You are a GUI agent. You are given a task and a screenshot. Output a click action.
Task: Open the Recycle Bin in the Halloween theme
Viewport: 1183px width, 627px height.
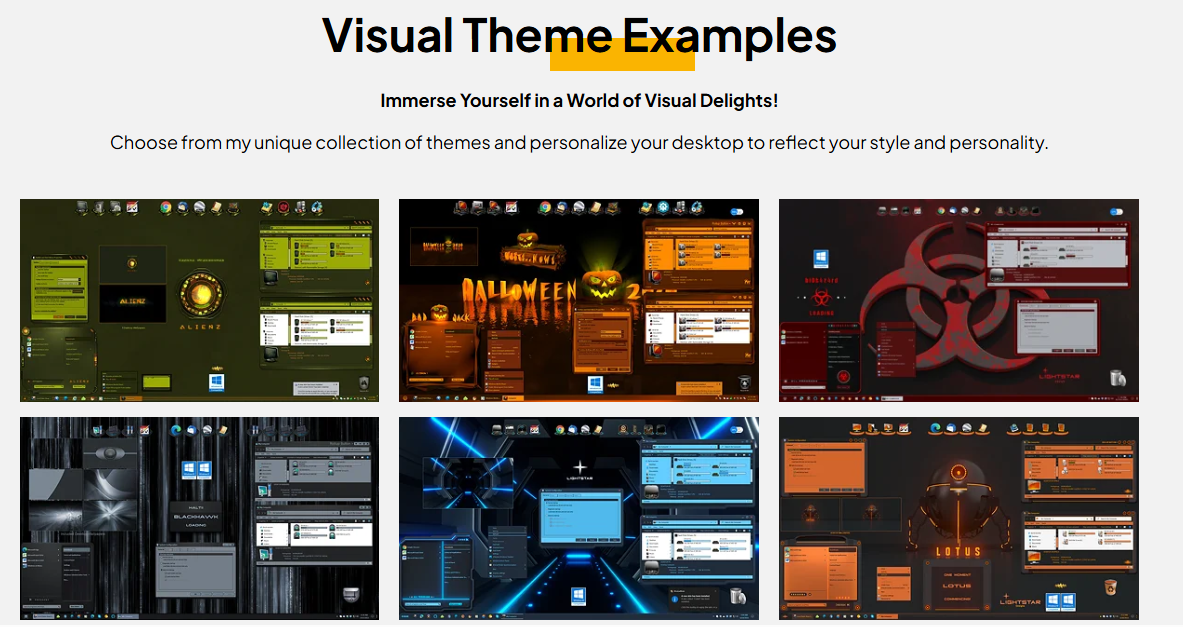coord(743,383)
